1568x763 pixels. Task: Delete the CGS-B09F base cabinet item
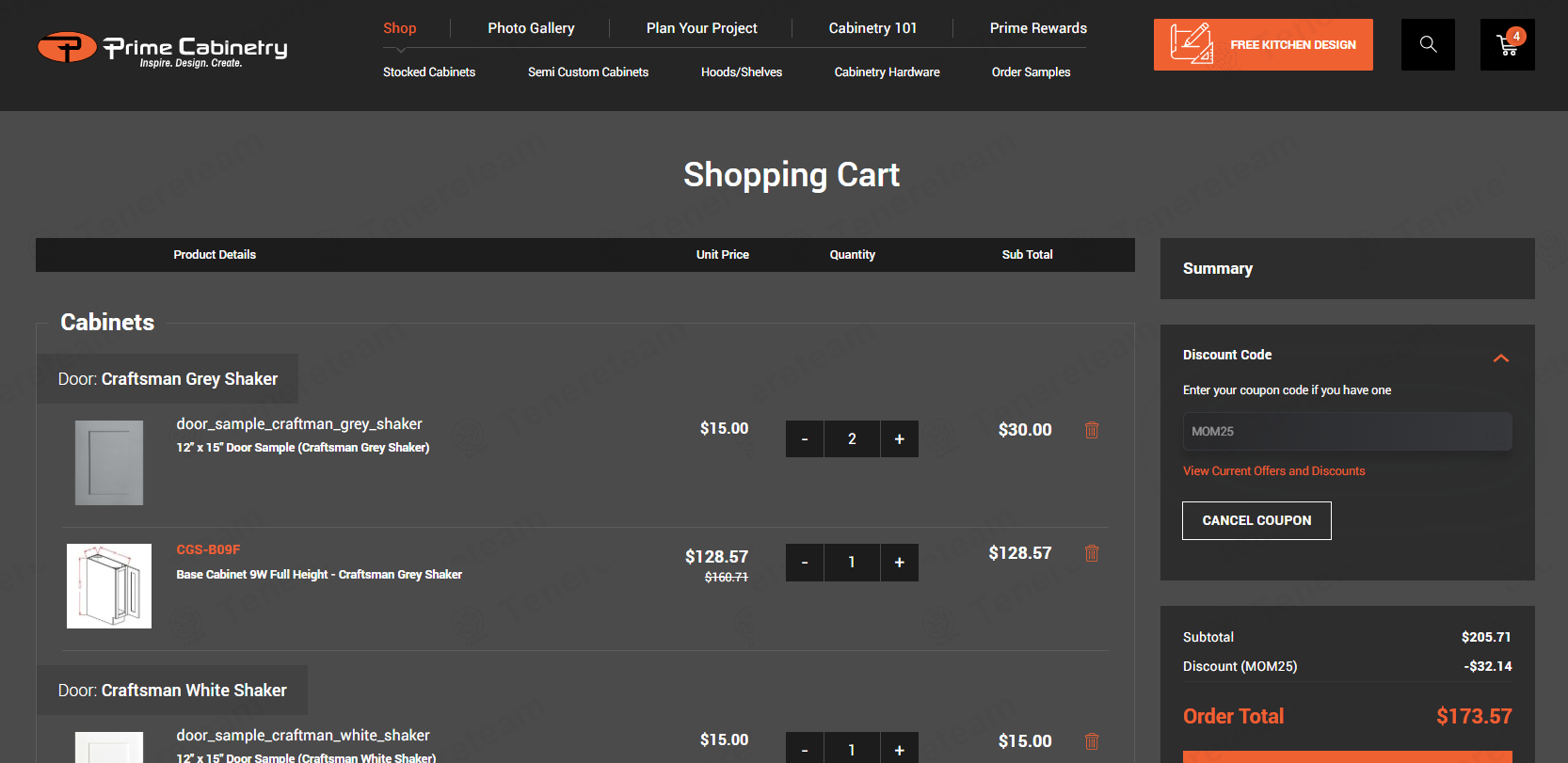(x=1092, y=553)
